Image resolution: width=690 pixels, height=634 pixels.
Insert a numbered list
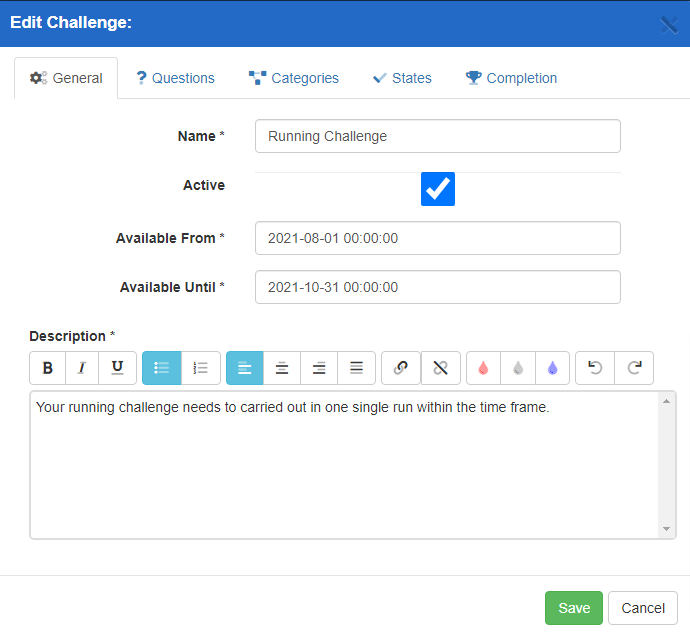pyautogui.click(x=200, y=368)
